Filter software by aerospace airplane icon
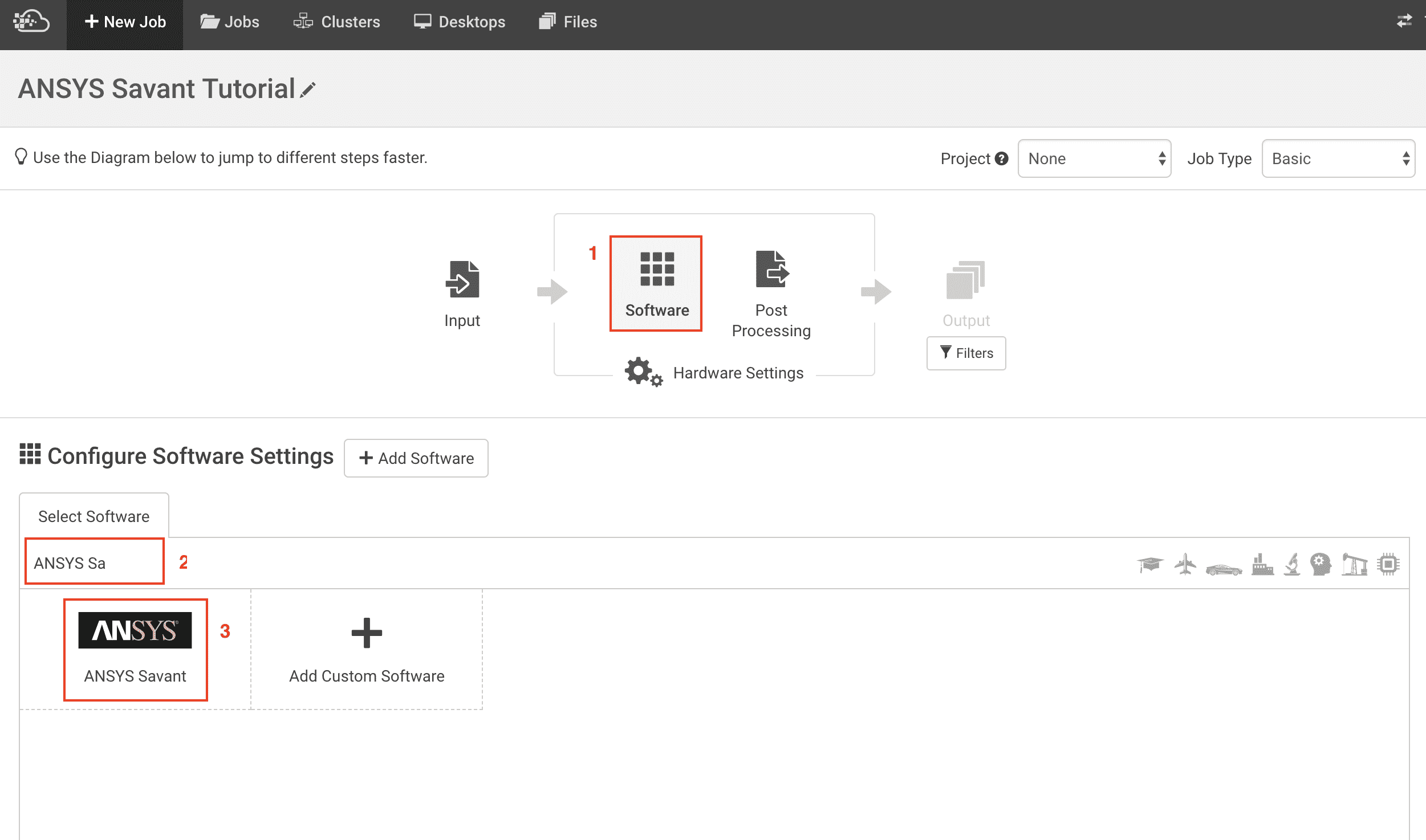The height and width of the screenshot is (840, 1426). [x=1185, y=564]
